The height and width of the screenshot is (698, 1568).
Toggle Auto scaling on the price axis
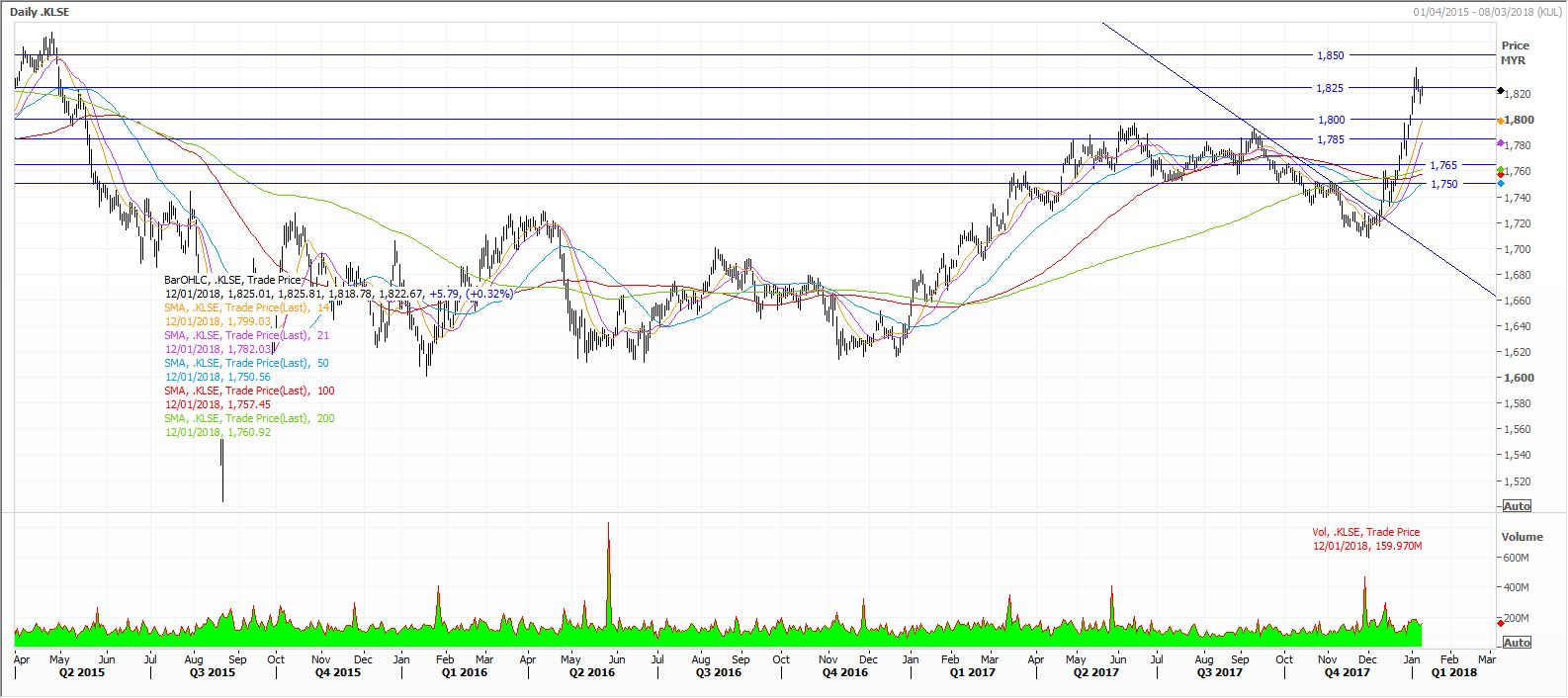point(1516,506)
